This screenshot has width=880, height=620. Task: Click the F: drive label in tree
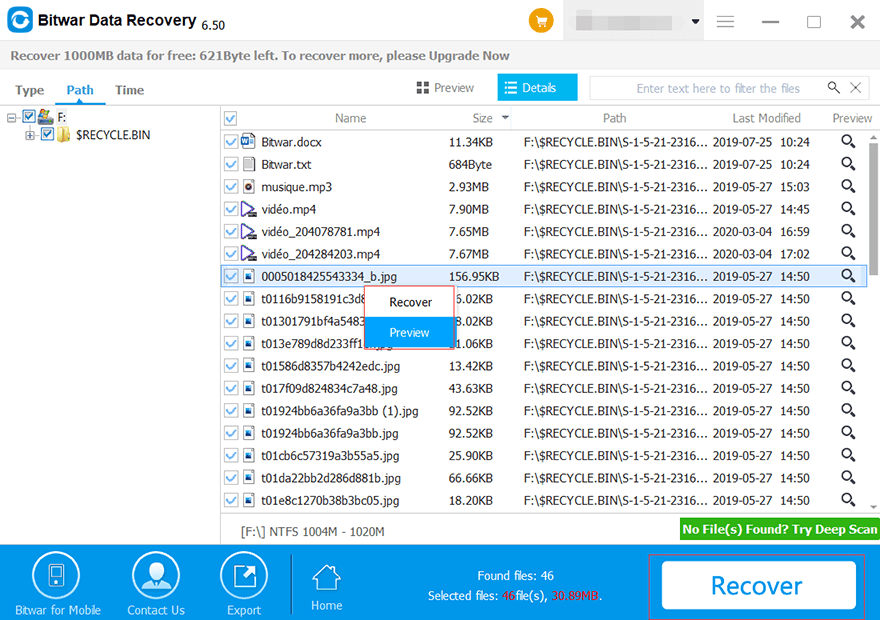[x=62, y=117]
